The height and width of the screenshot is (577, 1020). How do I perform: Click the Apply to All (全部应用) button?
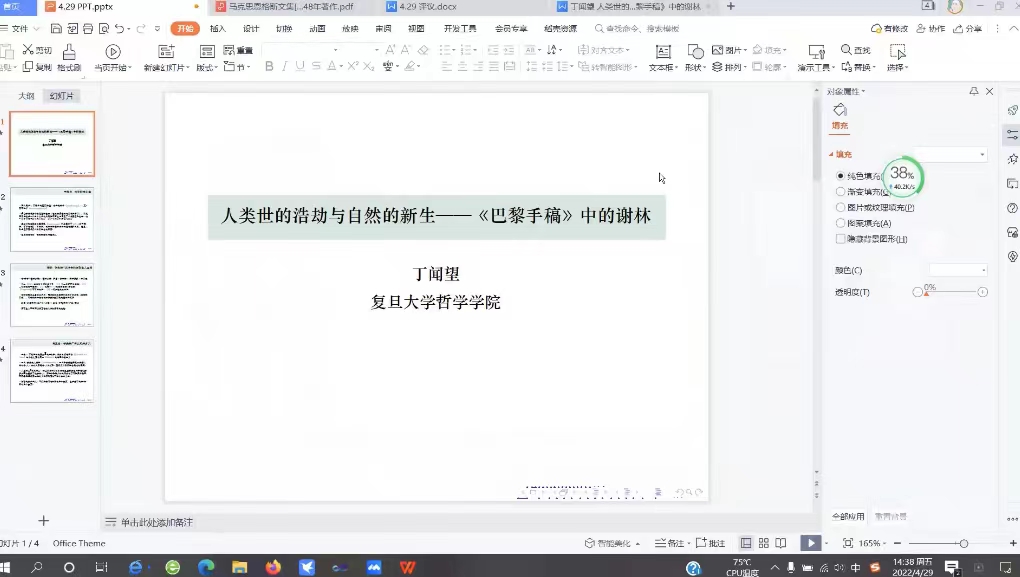click(x=849, y=516)
